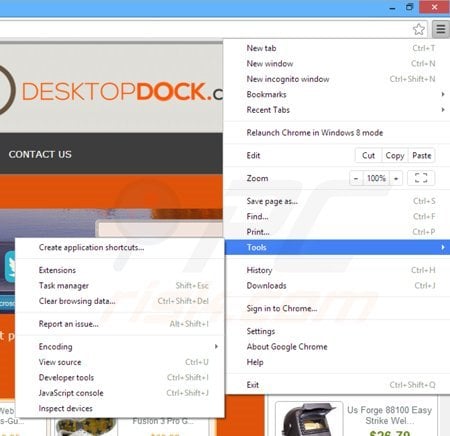The height and width of the screenshot is (436, 450).
Task: Expand the Bookmarks submenu
Action: pos(337,94)
